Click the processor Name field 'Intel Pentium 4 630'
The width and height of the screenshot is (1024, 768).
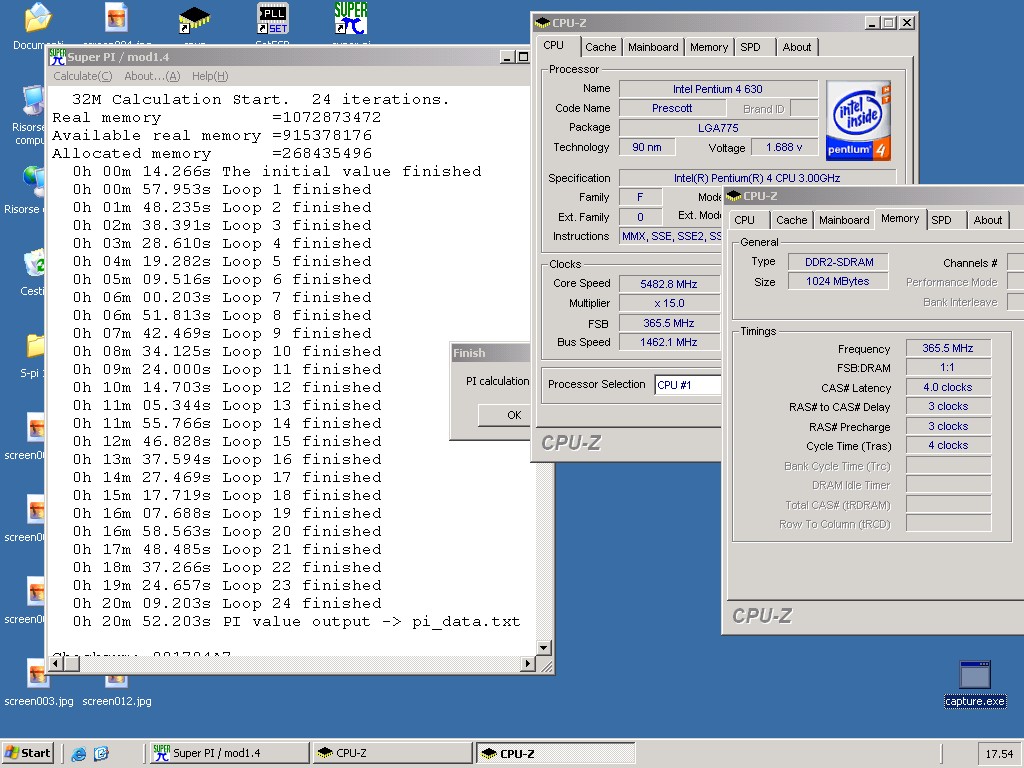[718, 89]
